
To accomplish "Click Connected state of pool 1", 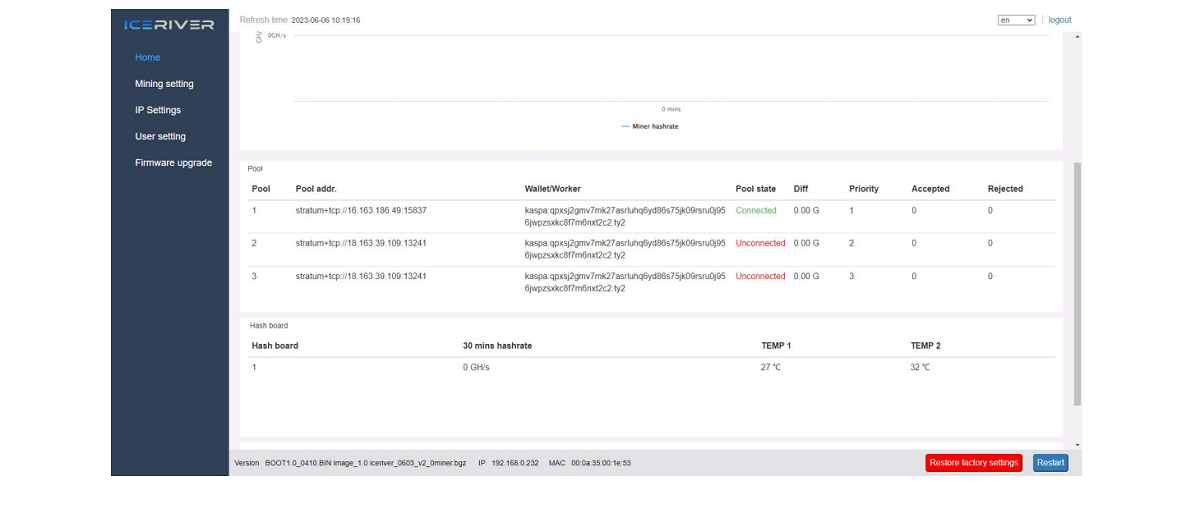I will [x=756, y=211].
